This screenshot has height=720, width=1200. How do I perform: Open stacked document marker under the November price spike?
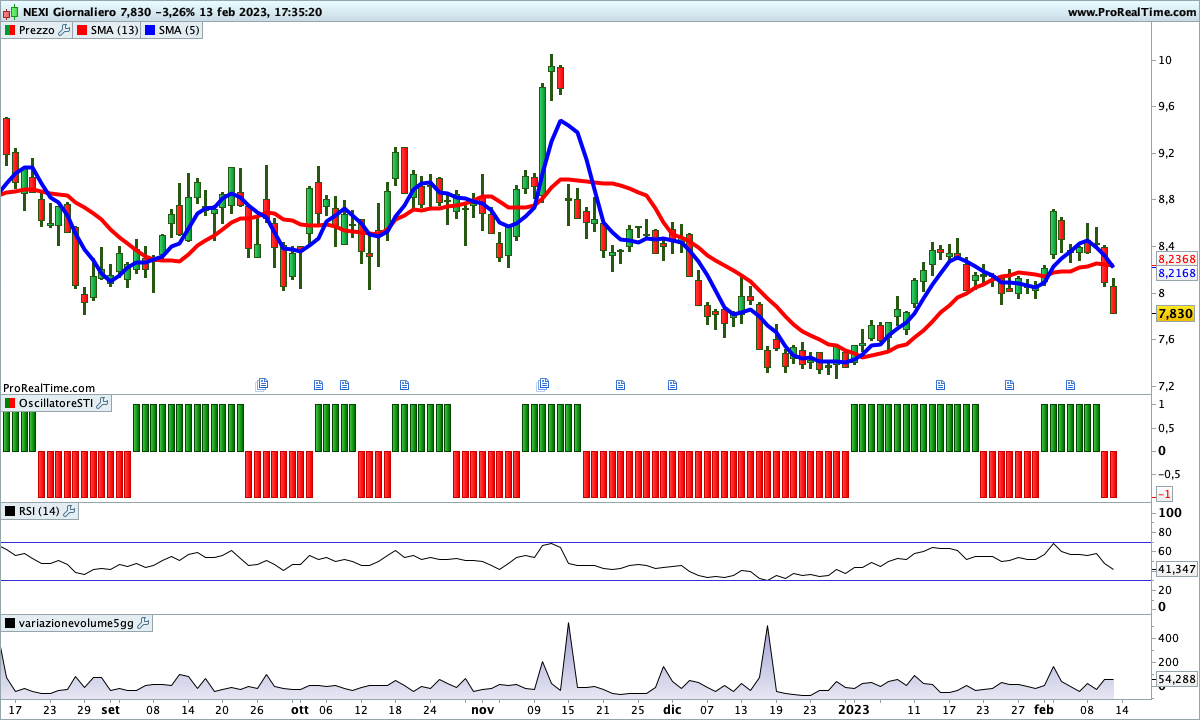pos(544,383)
